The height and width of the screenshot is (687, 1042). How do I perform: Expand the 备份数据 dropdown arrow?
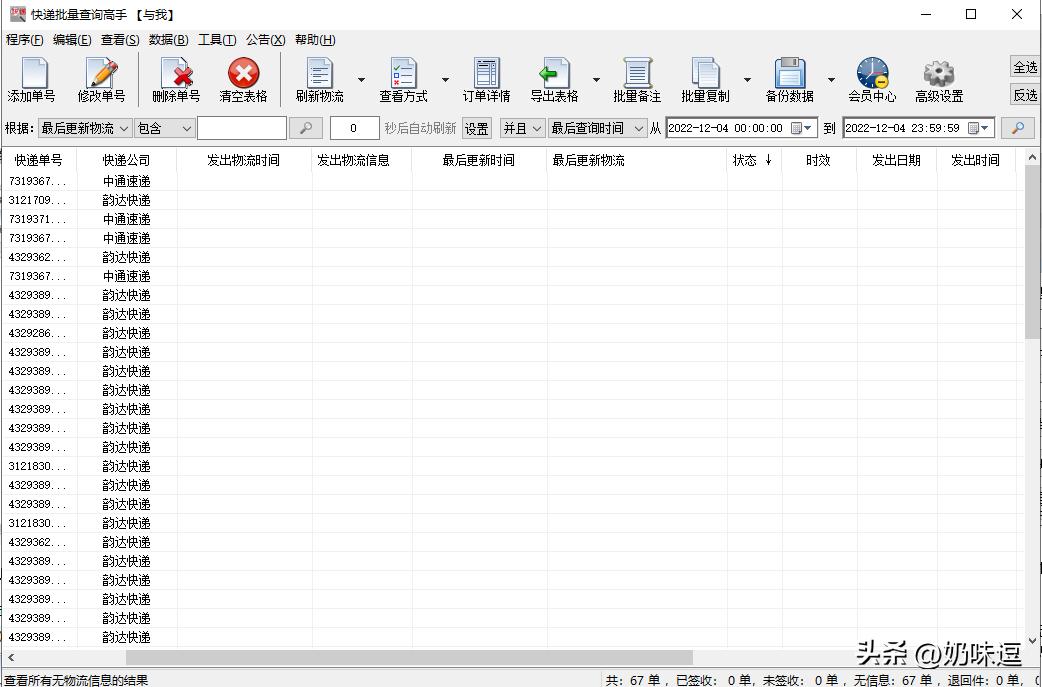[x=831, y=80]
